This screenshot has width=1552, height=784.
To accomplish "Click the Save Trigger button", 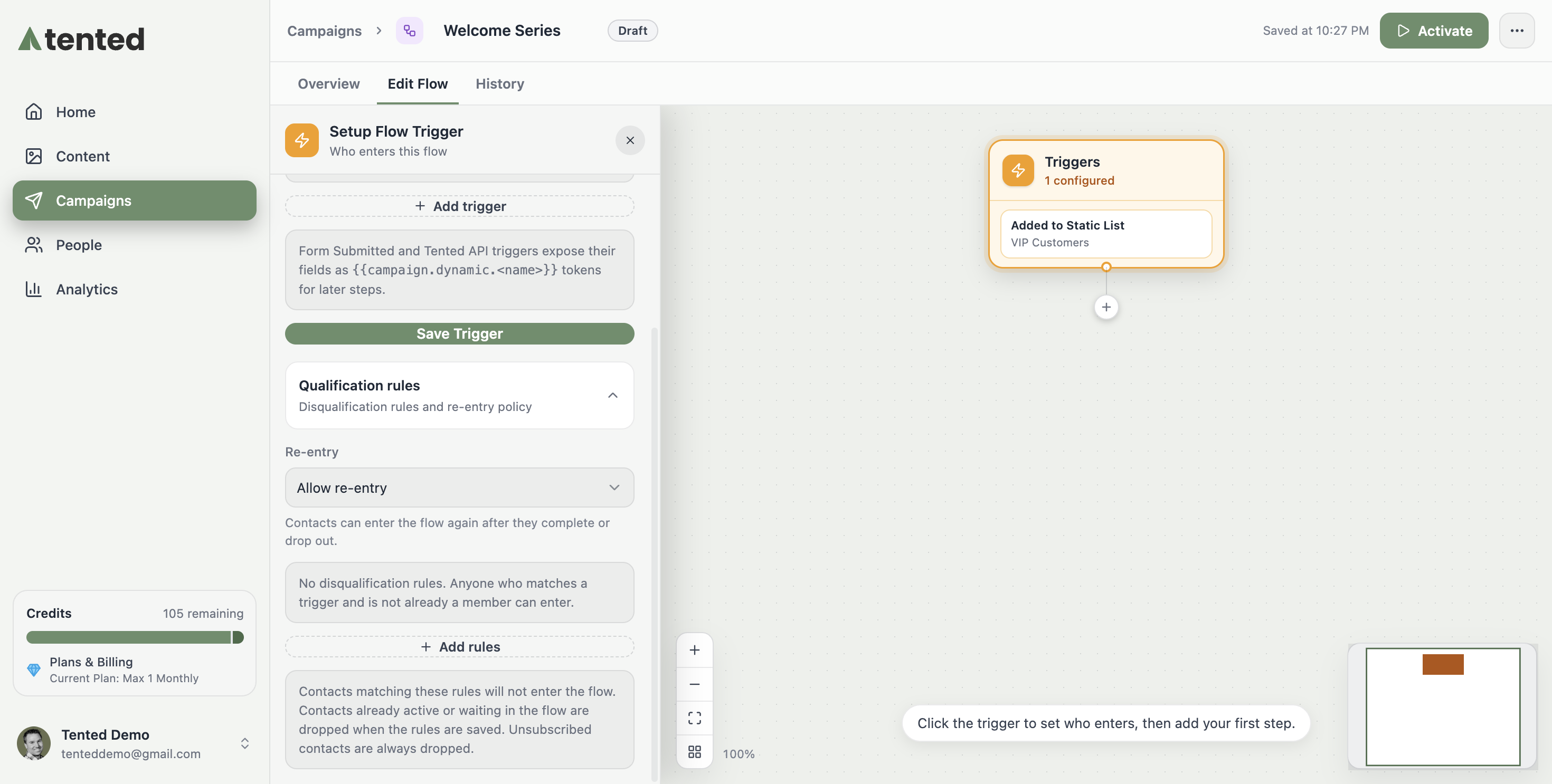I will coord(459,333).
